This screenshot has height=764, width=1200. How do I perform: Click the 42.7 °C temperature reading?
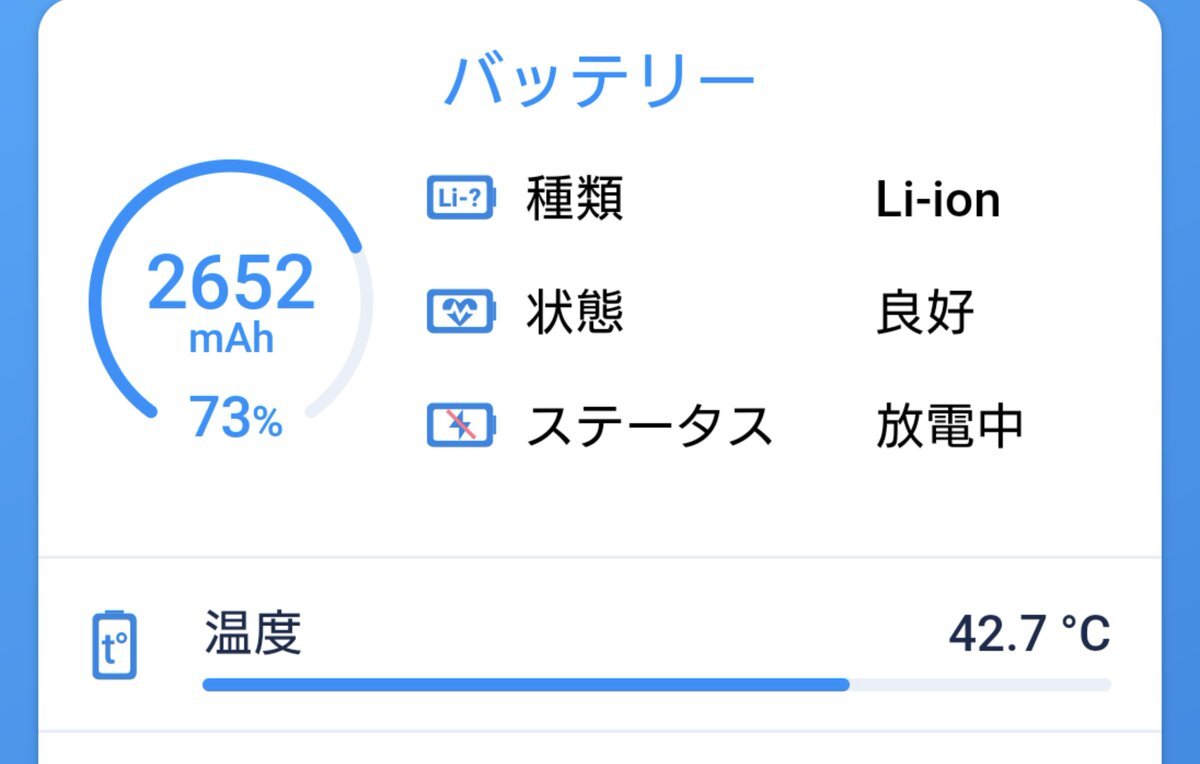tap(1029, 633)
